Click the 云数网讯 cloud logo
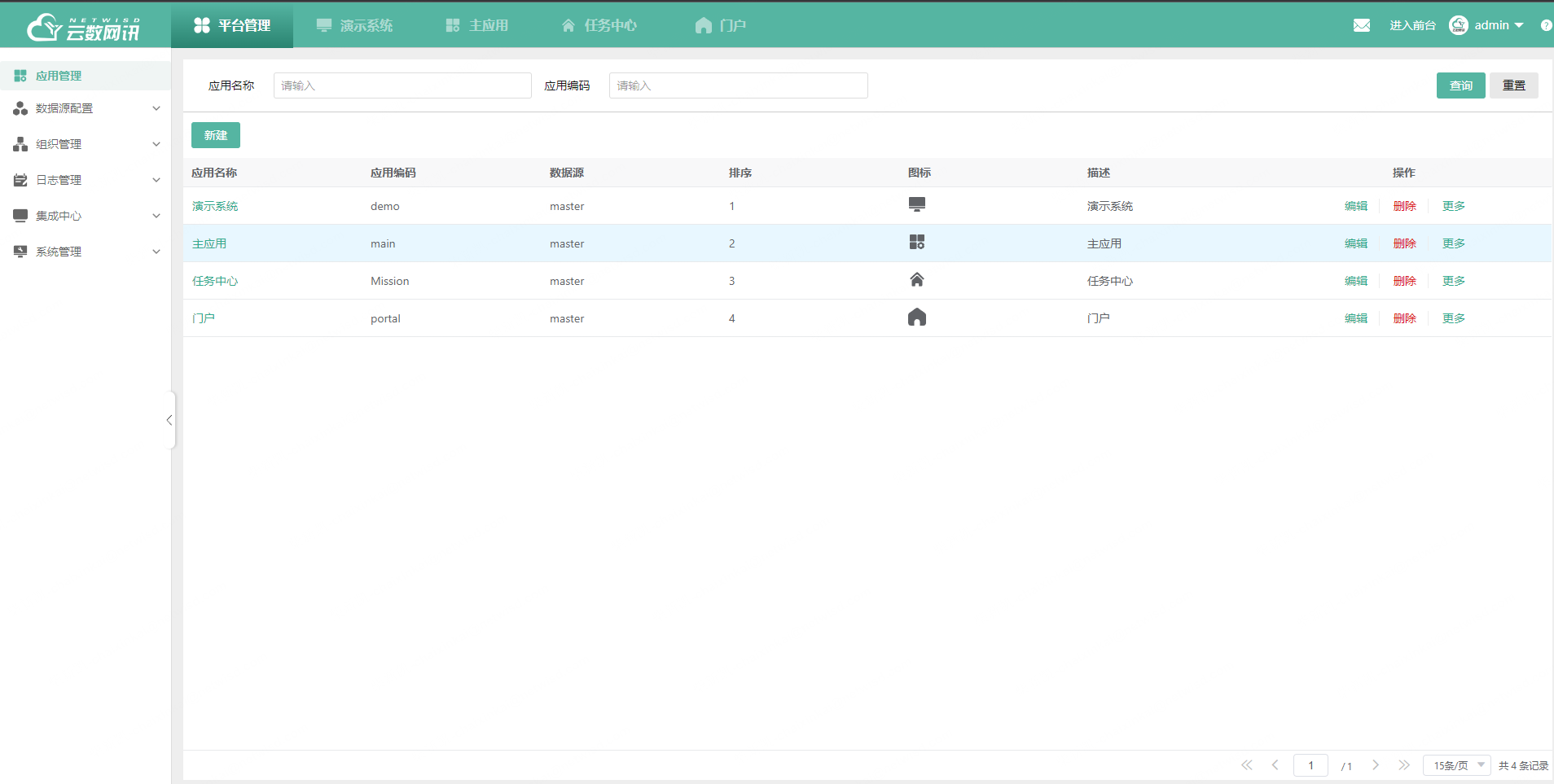 click(83, 27)
